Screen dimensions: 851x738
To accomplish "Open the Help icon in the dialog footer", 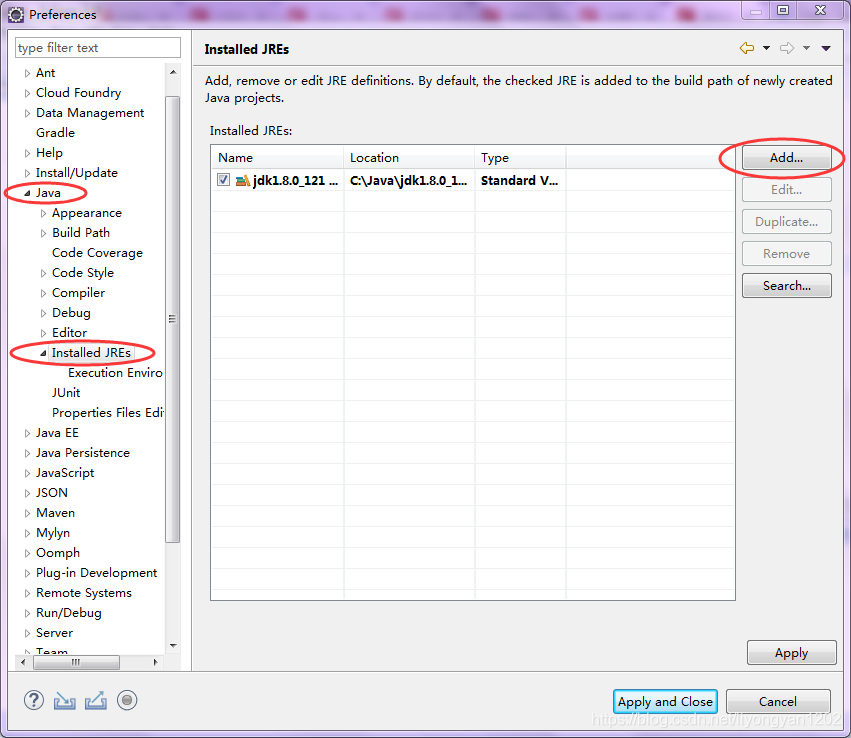I will (34, 701).
